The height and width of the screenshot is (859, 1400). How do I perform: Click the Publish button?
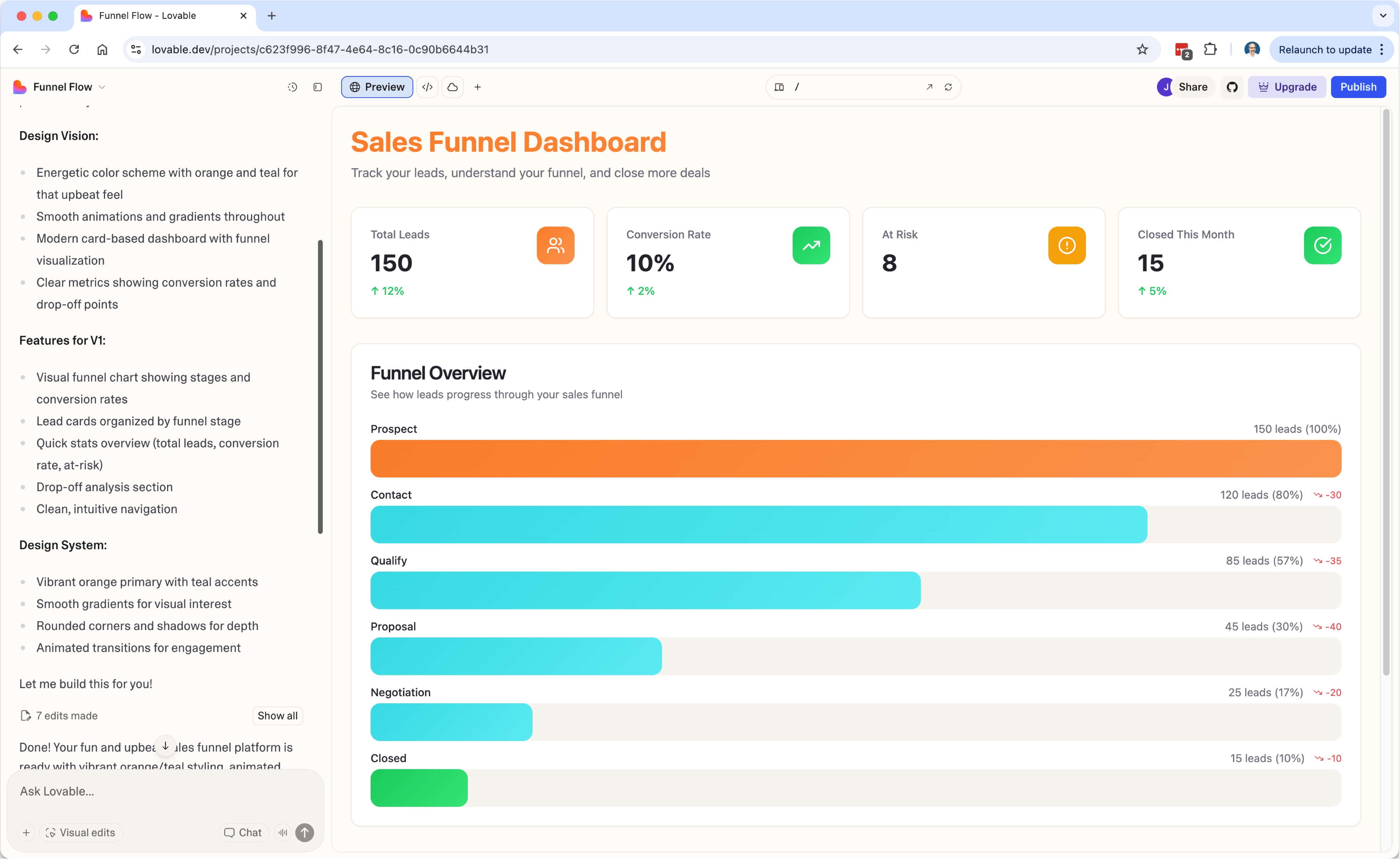1358,87
